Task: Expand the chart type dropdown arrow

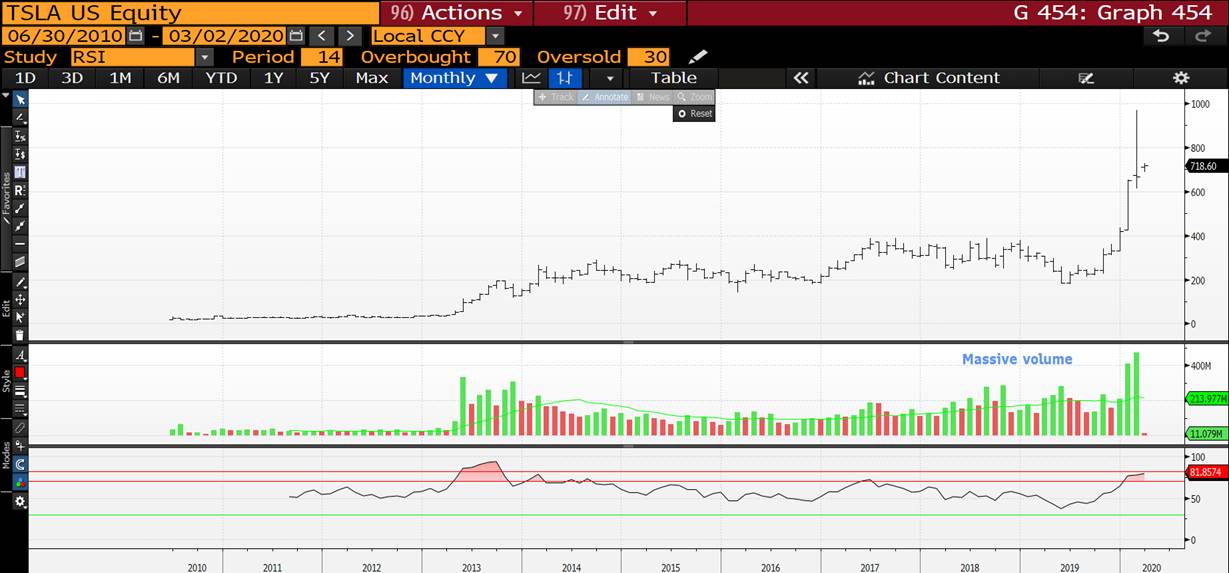Action: pyautogui.click(x=609, y=78)
